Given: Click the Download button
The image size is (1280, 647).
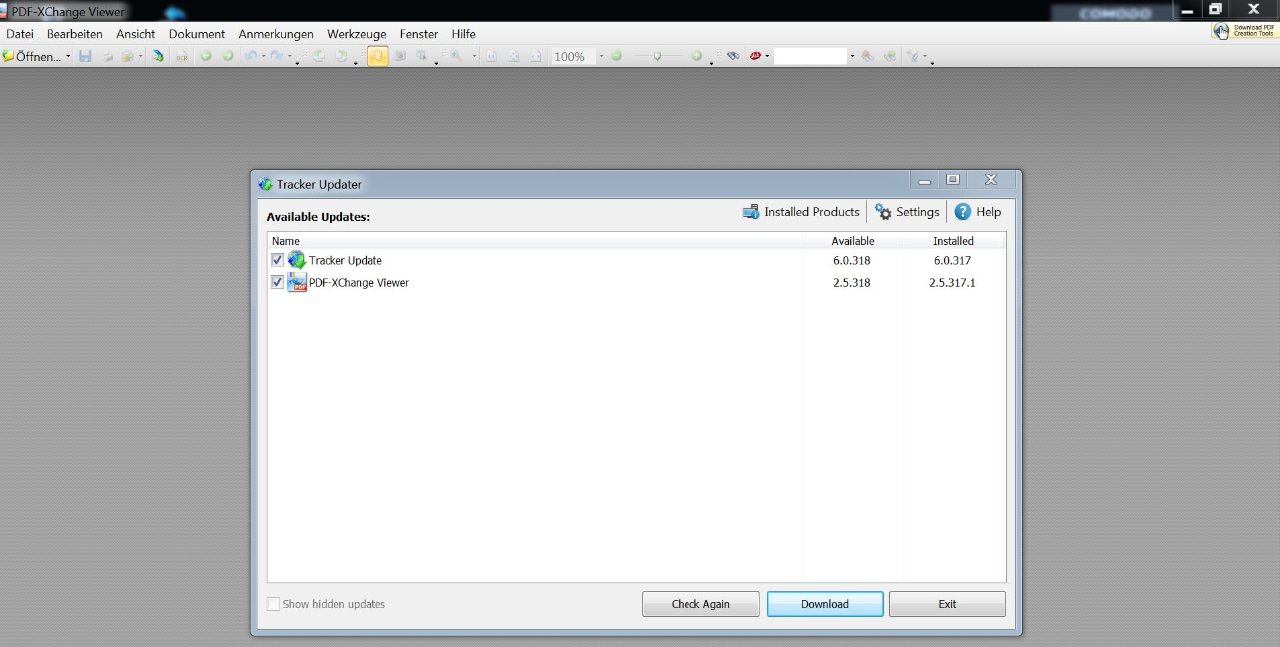Looking at the screenshot, I should click(x=825, y=604).
